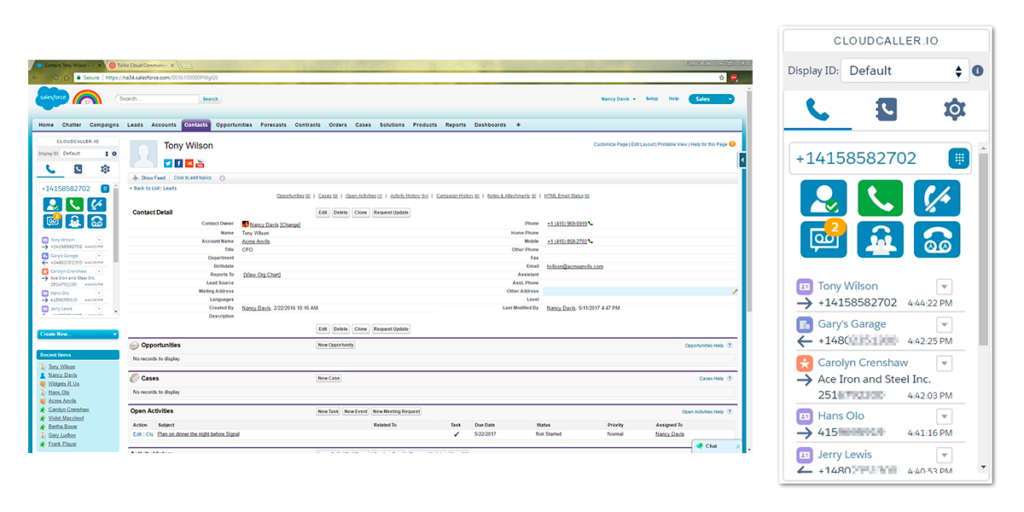
Task: Click the Show Feed button
Action: pyautogui.click(x=150, y=178)
